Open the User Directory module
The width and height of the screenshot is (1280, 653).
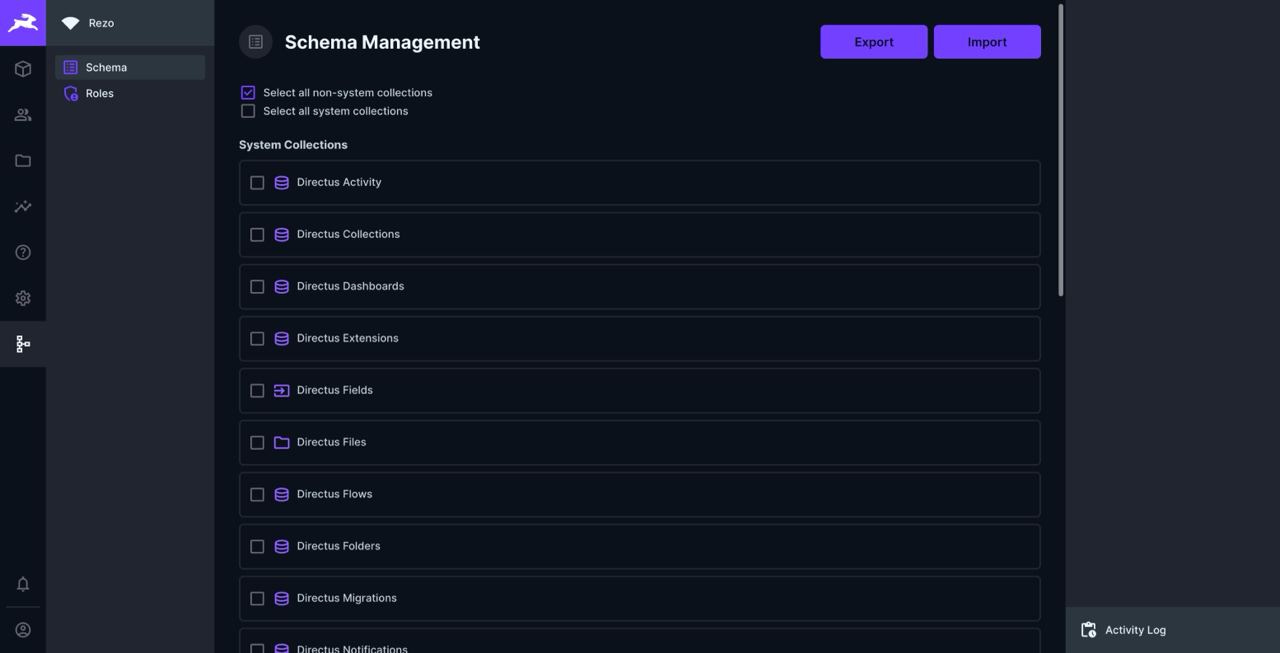21,112
